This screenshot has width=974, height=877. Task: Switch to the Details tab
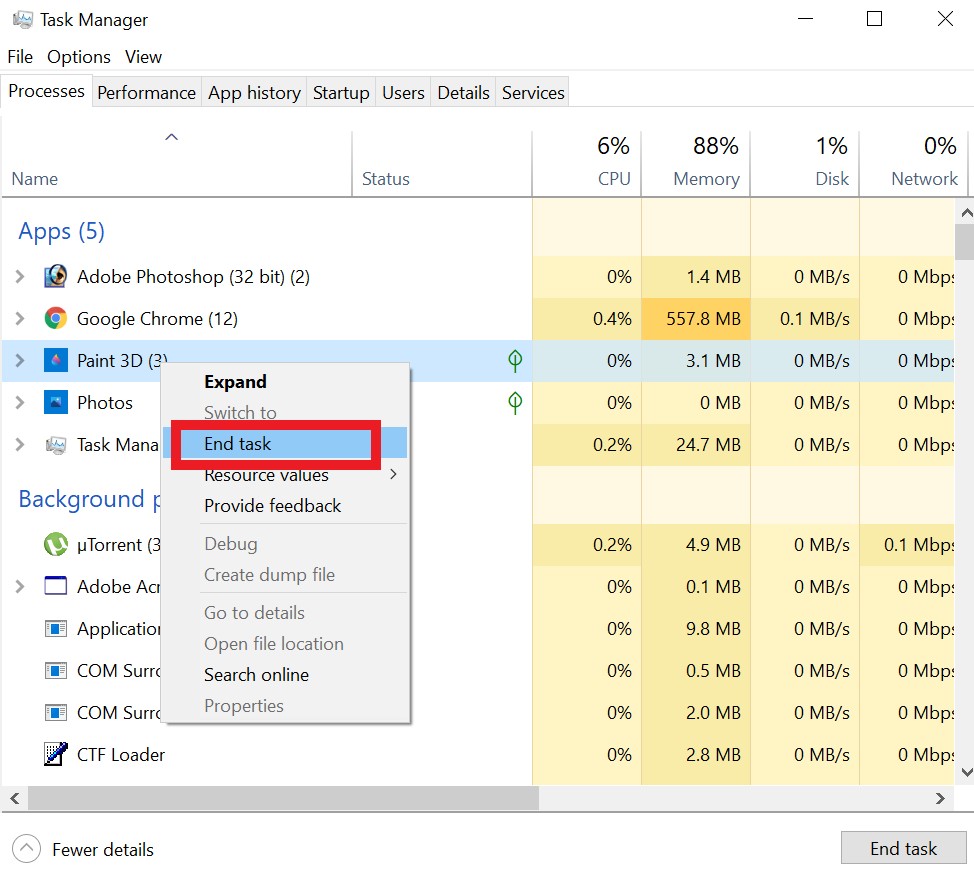point(463,93)
